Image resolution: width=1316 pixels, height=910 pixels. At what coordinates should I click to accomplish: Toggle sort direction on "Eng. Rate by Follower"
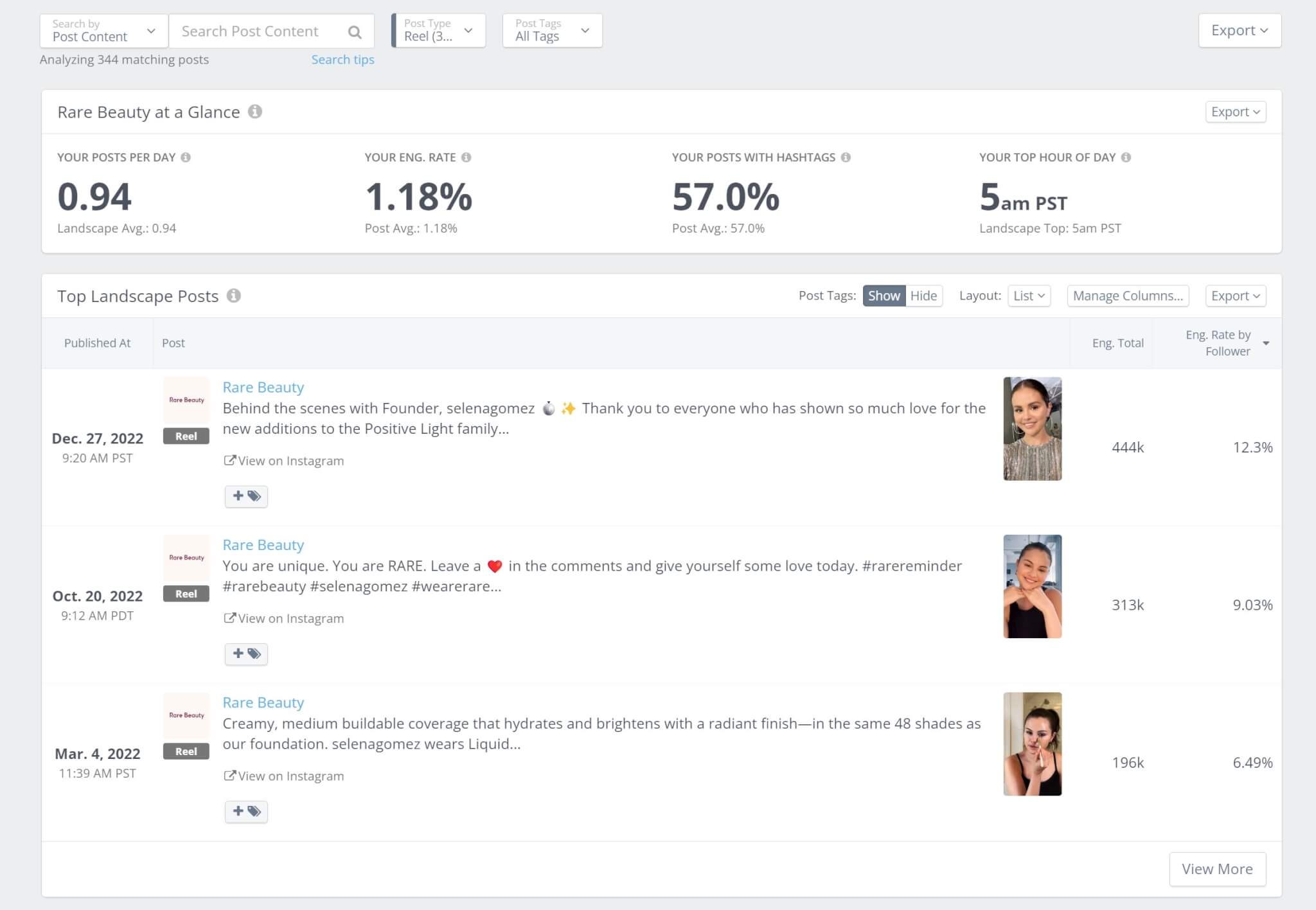[x=1265, y=343]
